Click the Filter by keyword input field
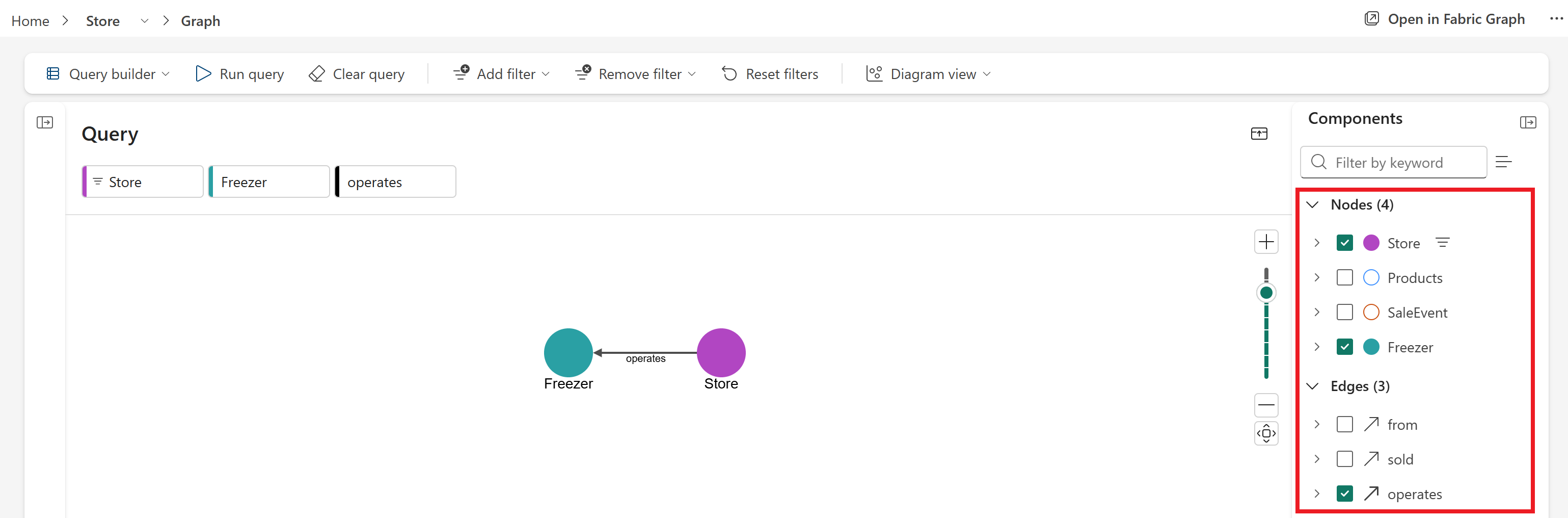The image size is (1568, 518). point(1393,162)
